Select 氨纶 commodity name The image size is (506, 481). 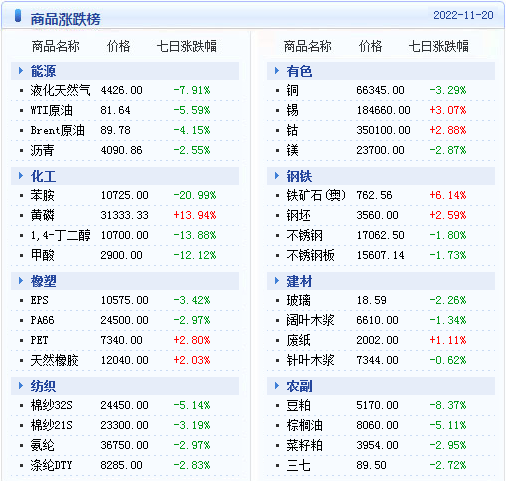pyautogui.click(x=42, y=445)
